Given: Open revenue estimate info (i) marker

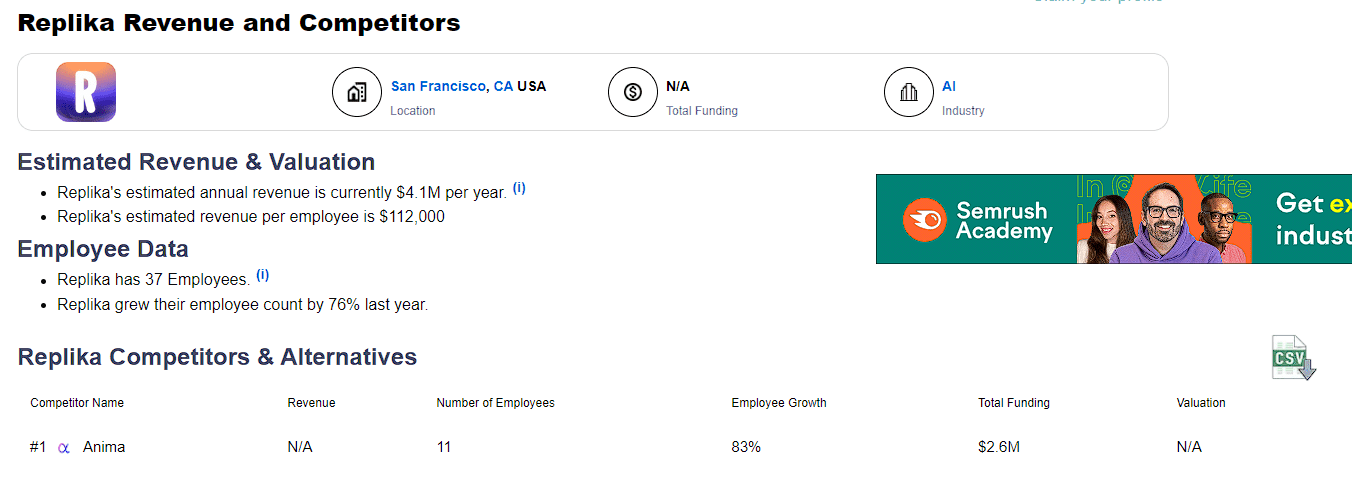Looking at the screenshot, I should tap(519, 188).
